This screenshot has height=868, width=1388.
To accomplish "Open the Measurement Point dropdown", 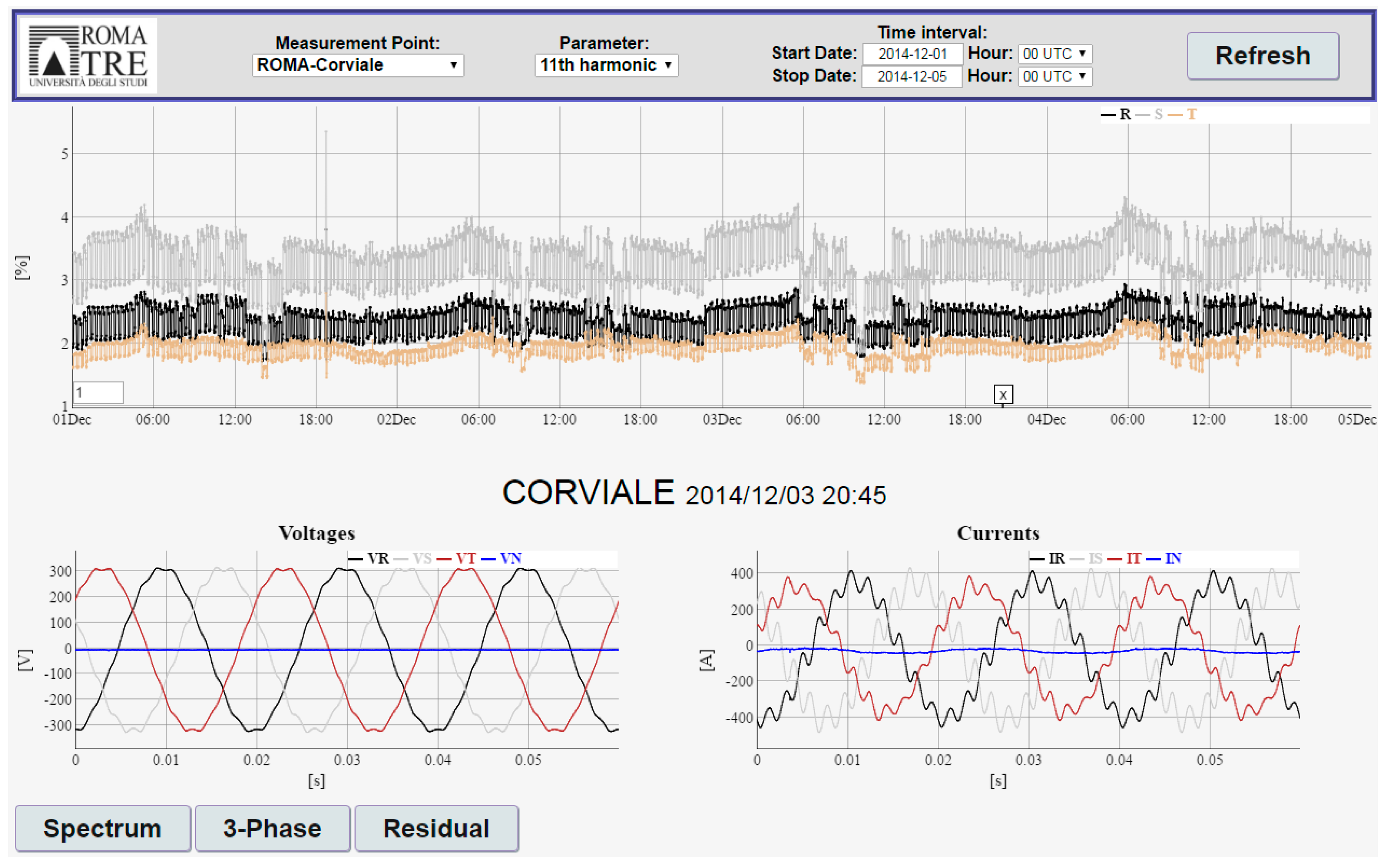I will tap(358, 65).
